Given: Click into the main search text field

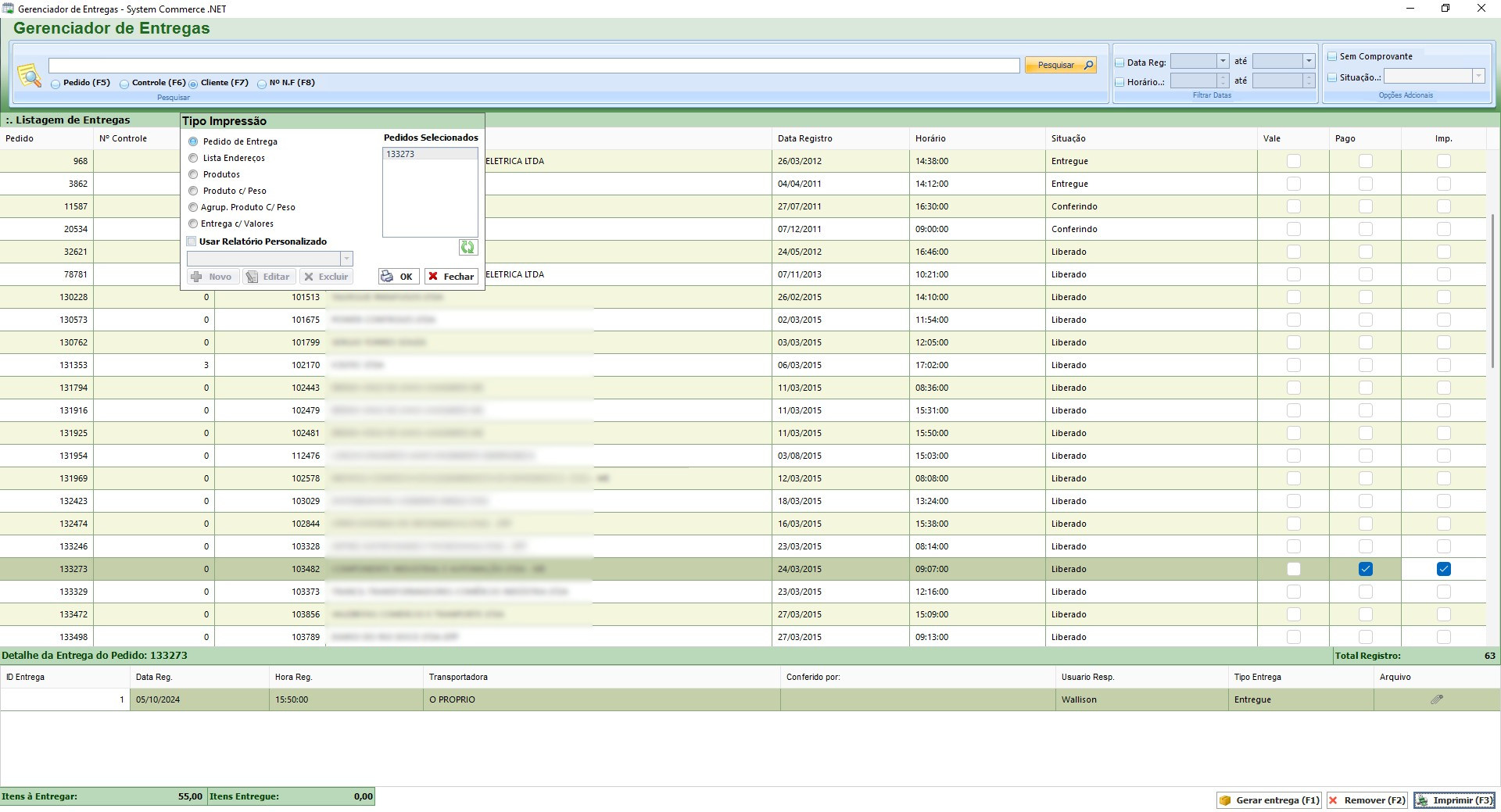Looking at the screenshot, I should click(x=533, y=66).
